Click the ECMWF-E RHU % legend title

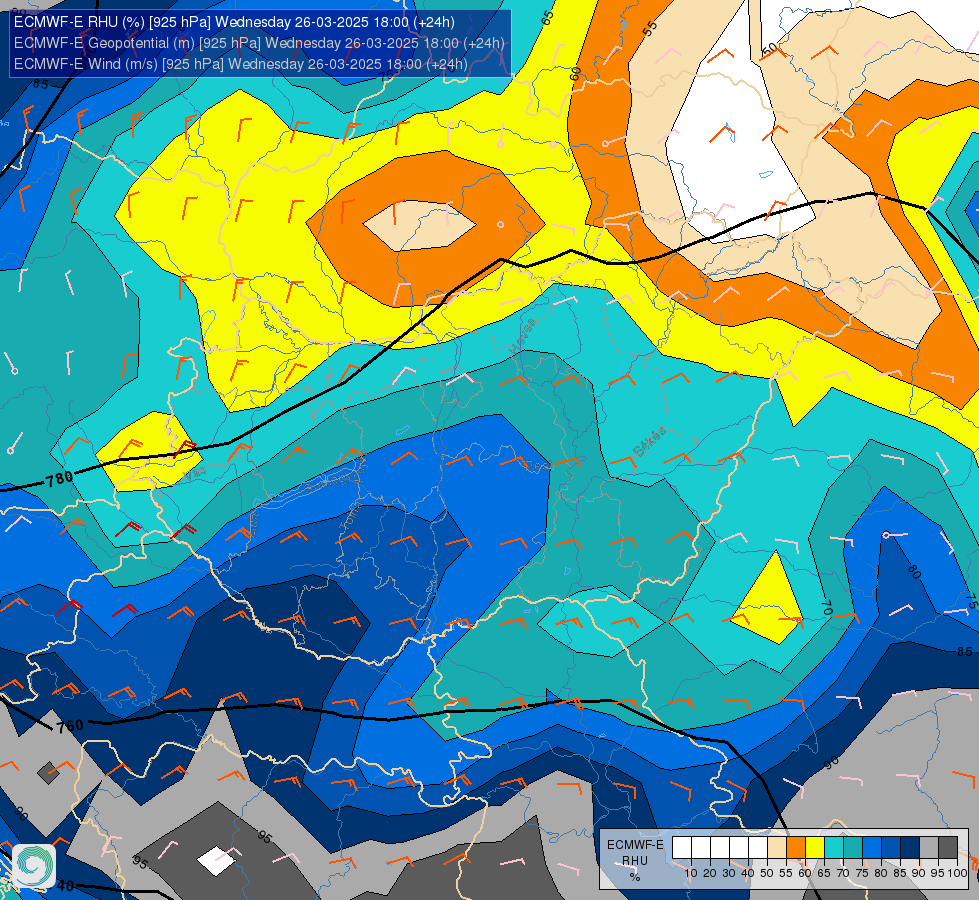click(635, 861)
